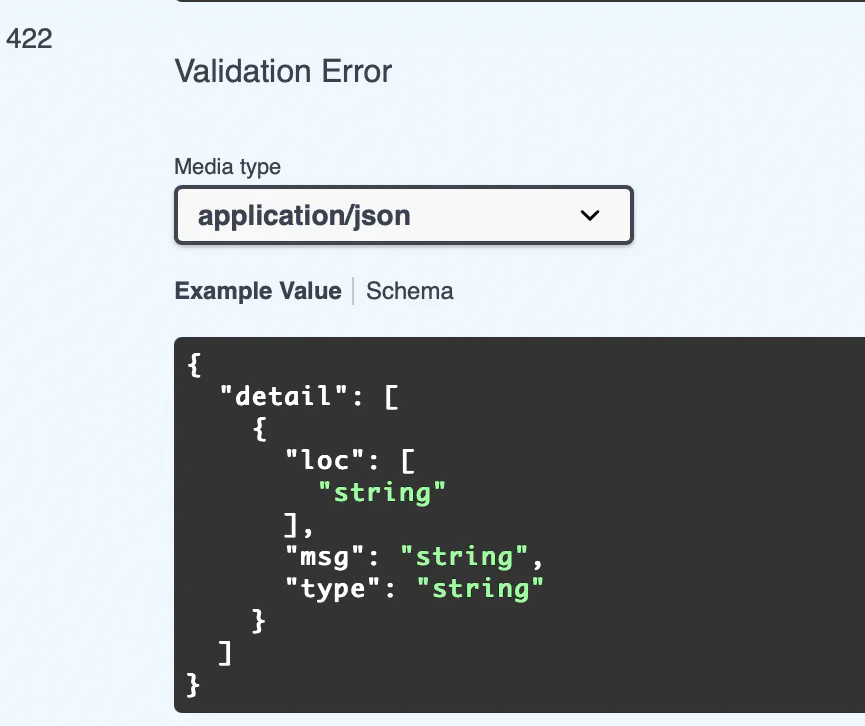Click the 422 response code

(29, 39)
